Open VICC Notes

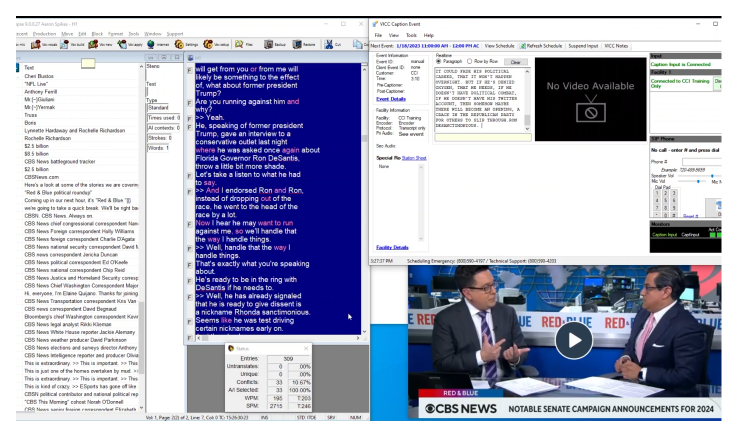[616, 46]
